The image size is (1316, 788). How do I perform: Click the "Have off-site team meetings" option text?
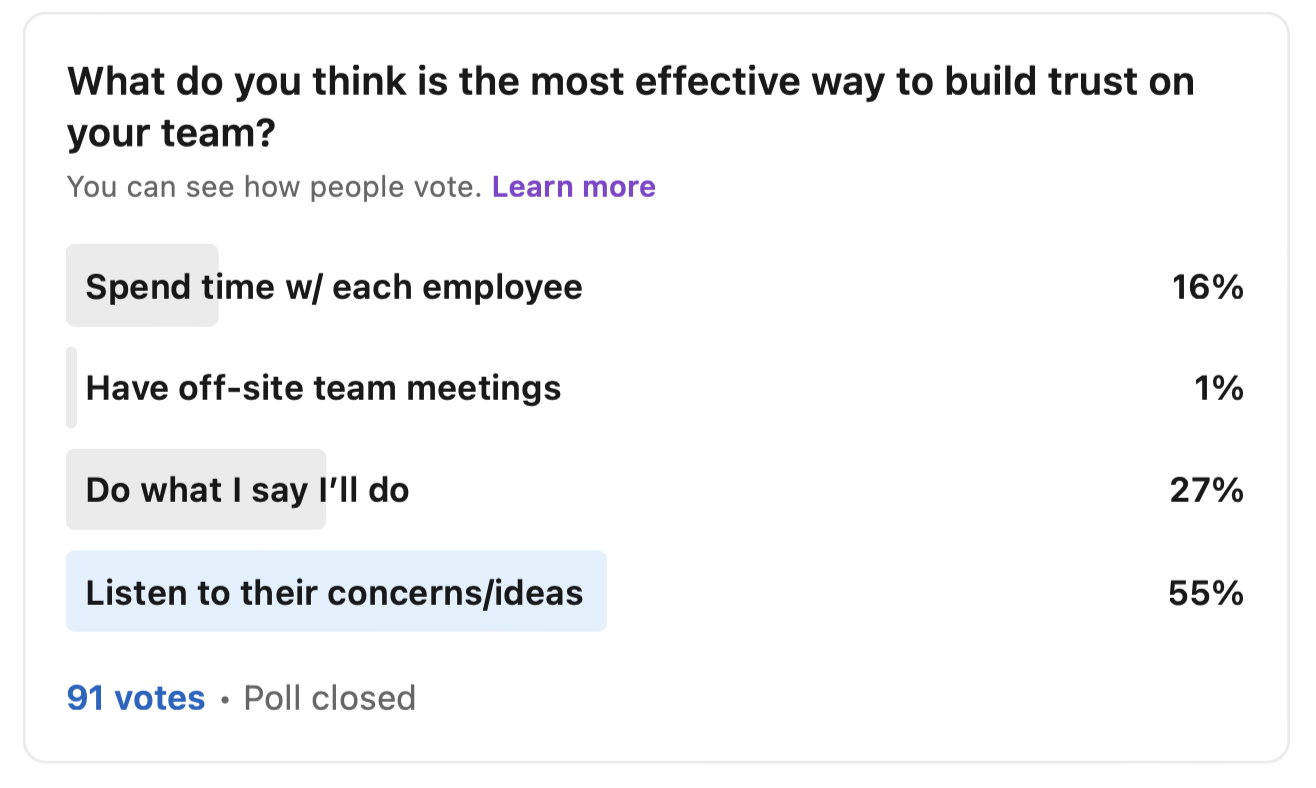click(x=323, y=387)
